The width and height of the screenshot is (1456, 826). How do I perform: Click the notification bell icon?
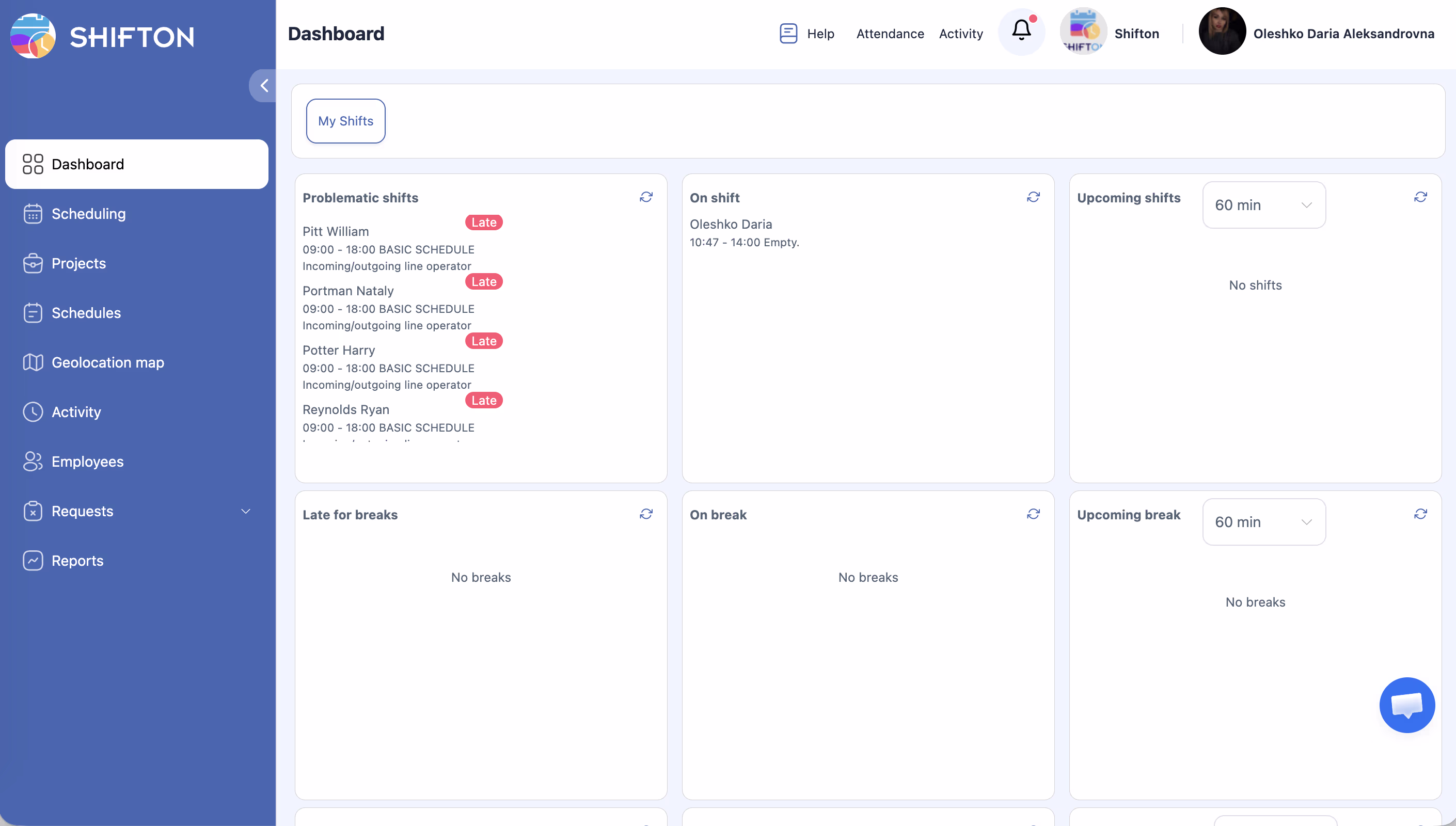click(x=1021, y=31)
